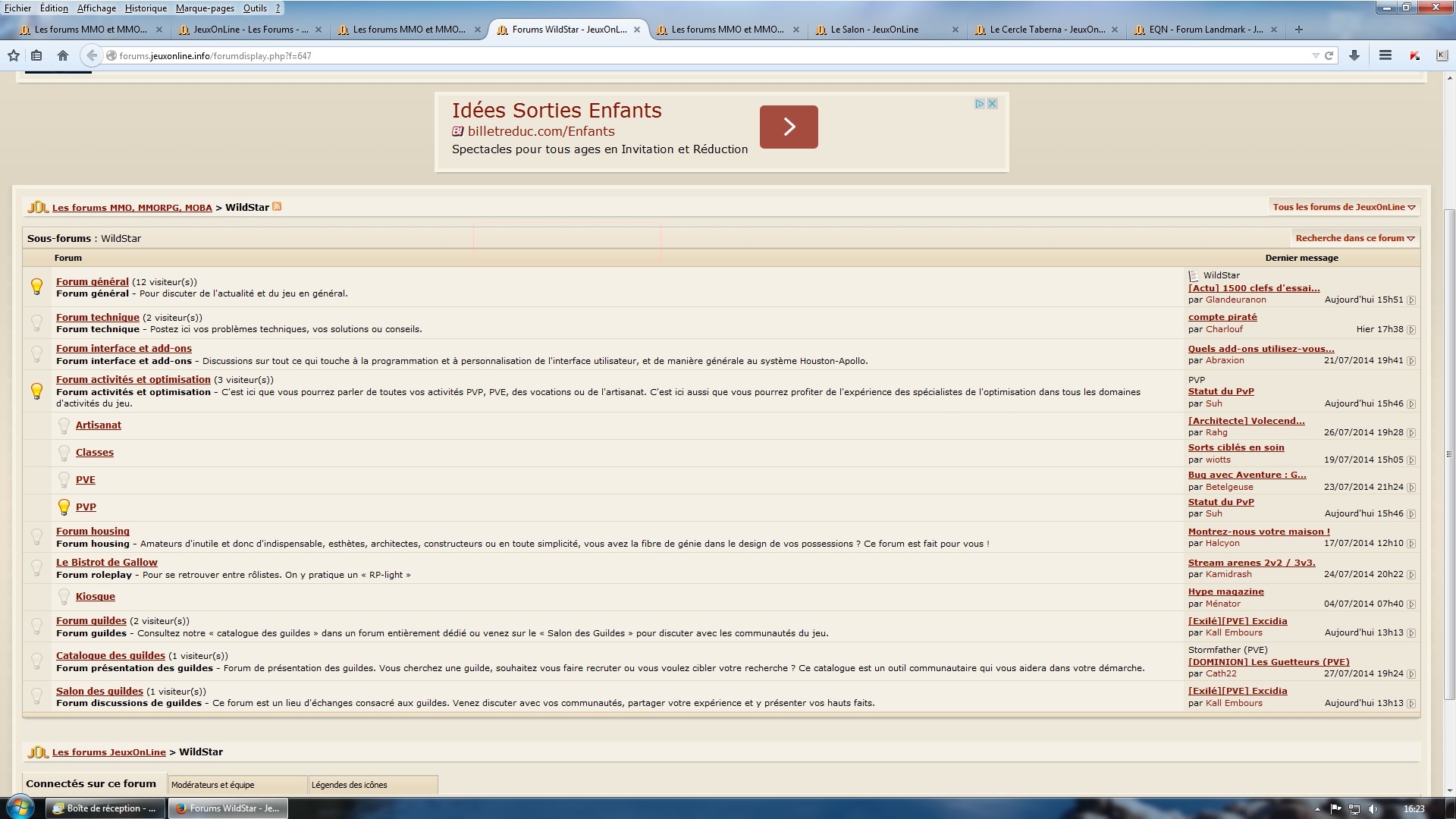Go to last post arrow for Halcyon message
The image size is (1456, 819).
1411,544
